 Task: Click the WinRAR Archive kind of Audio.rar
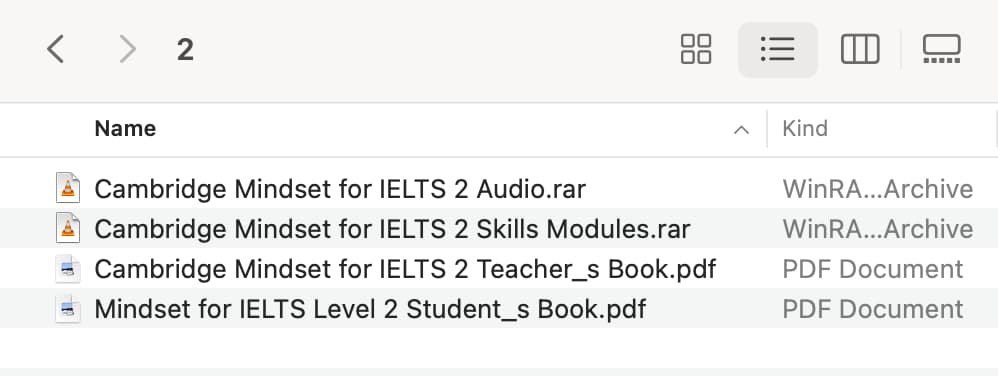(x=878, y=189)
